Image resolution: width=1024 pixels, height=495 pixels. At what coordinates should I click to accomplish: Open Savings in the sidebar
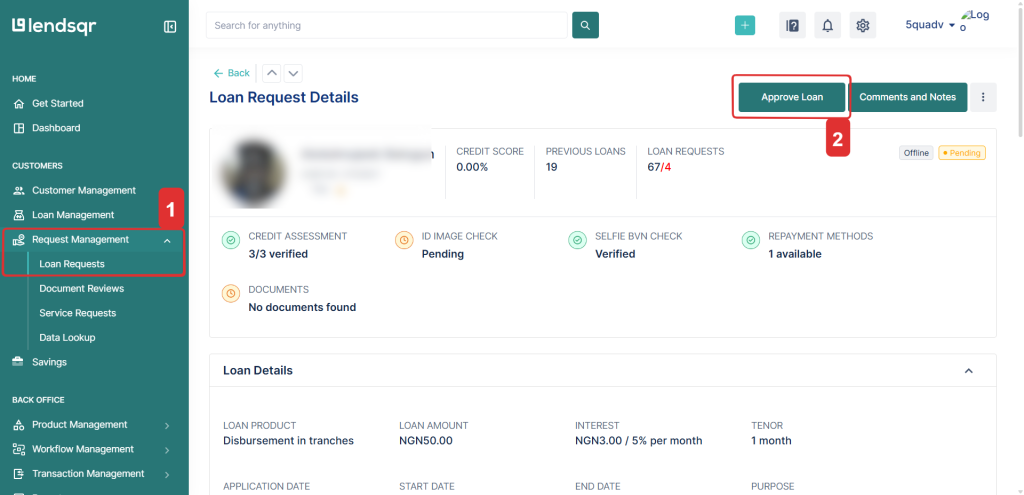pyautogui.click(x=50, y=362)
